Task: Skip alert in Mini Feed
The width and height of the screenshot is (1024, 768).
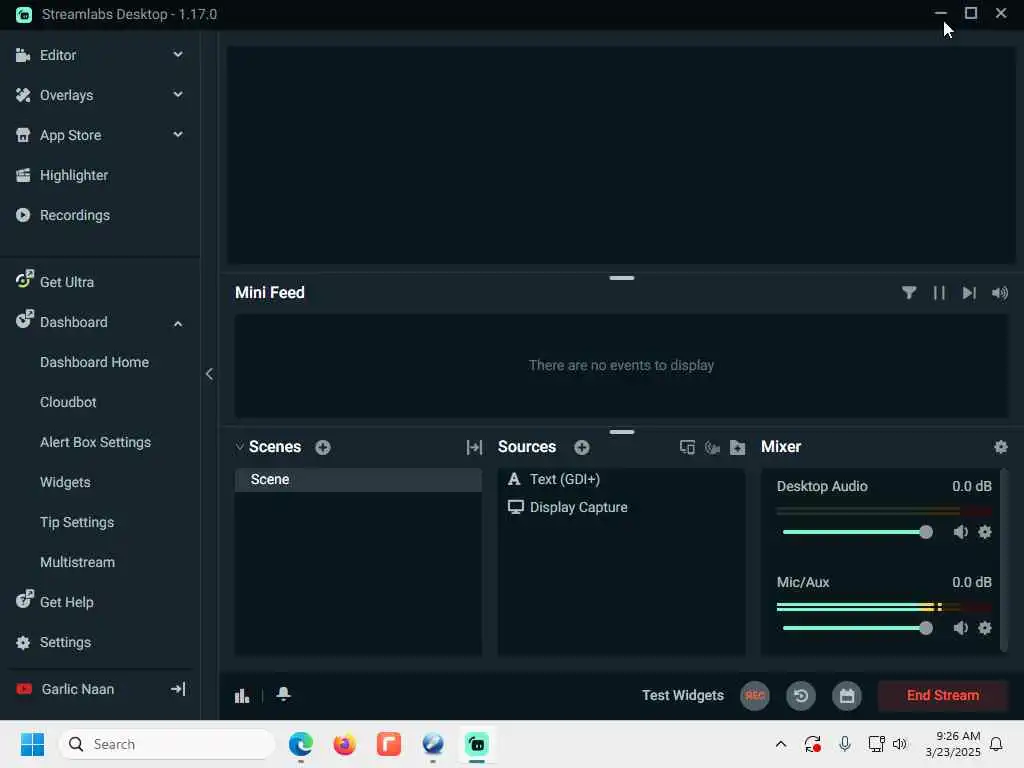Action: click(x=969, y=293)
